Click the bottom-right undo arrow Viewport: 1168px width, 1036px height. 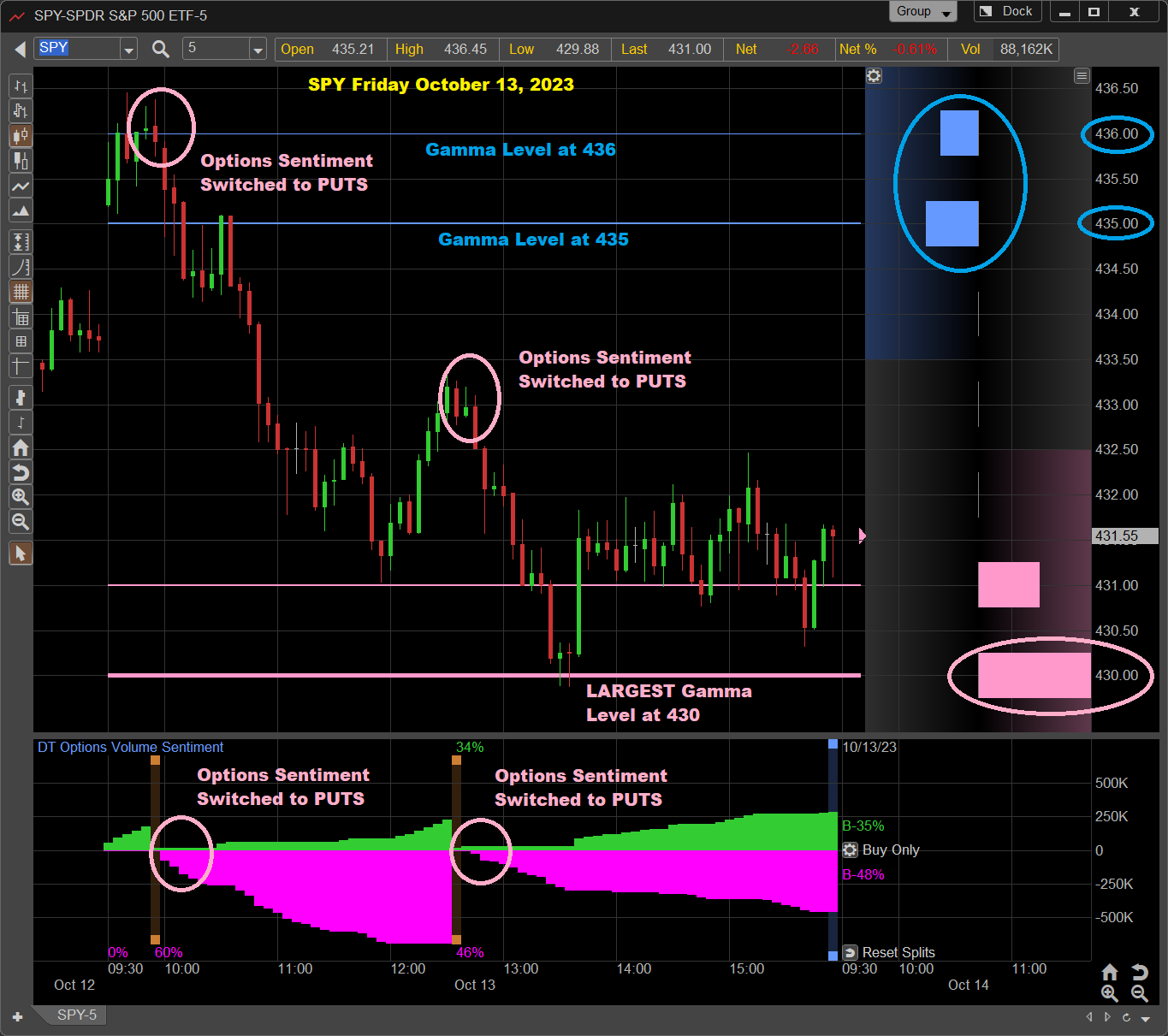[1140, 972]
